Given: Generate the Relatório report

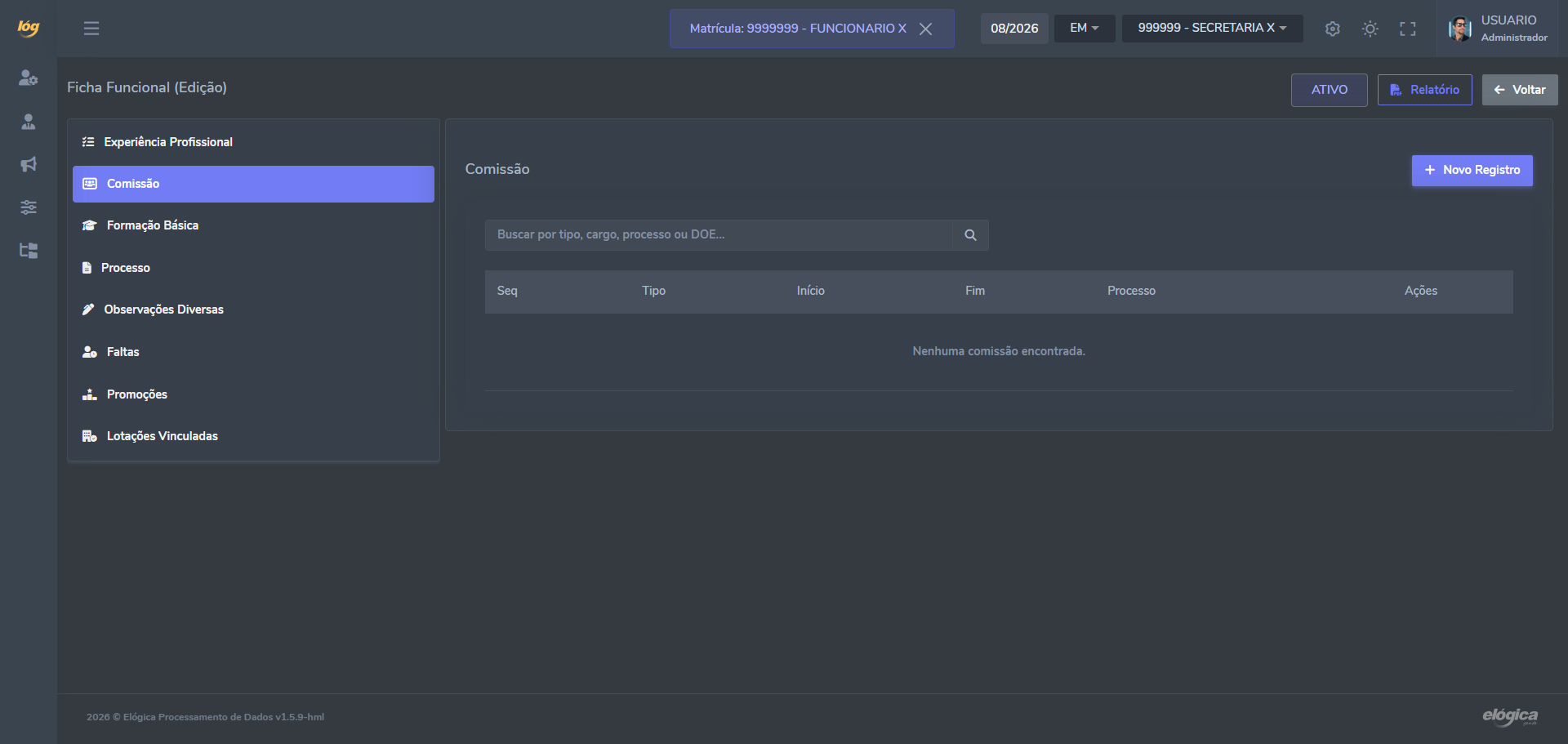Looking at the screenshot, I should [x=1424, y=90].
